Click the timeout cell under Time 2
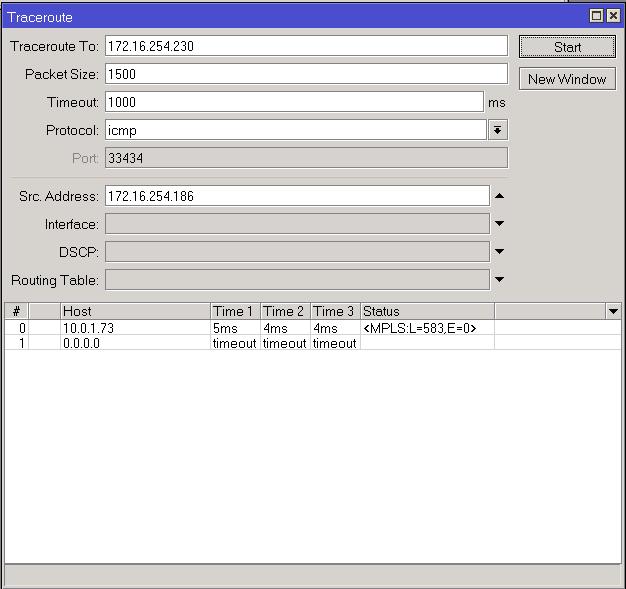The height and width of the screenshot is (589, 626). [285, 343]
